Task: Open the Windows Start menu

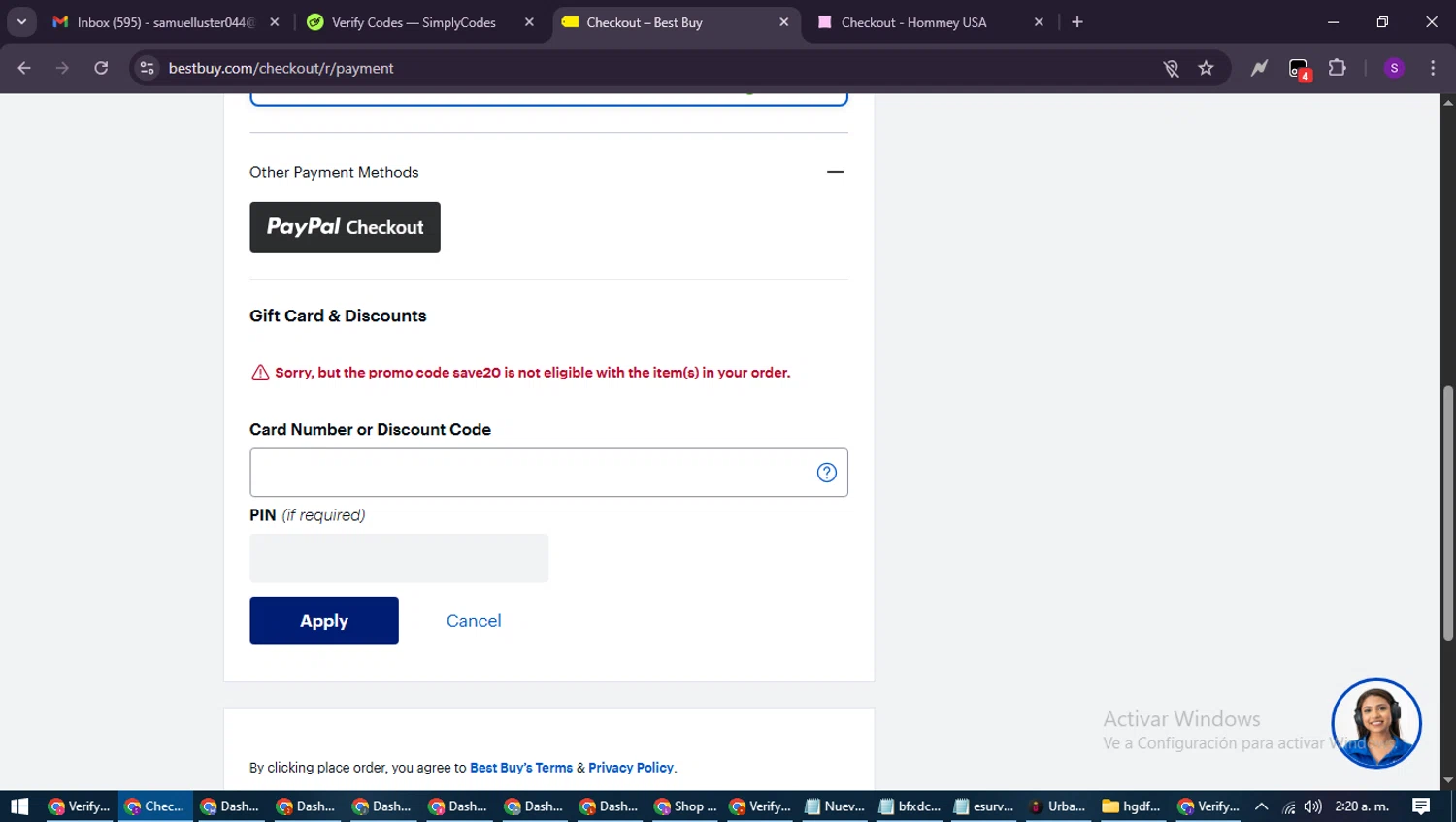Action: 19,806
